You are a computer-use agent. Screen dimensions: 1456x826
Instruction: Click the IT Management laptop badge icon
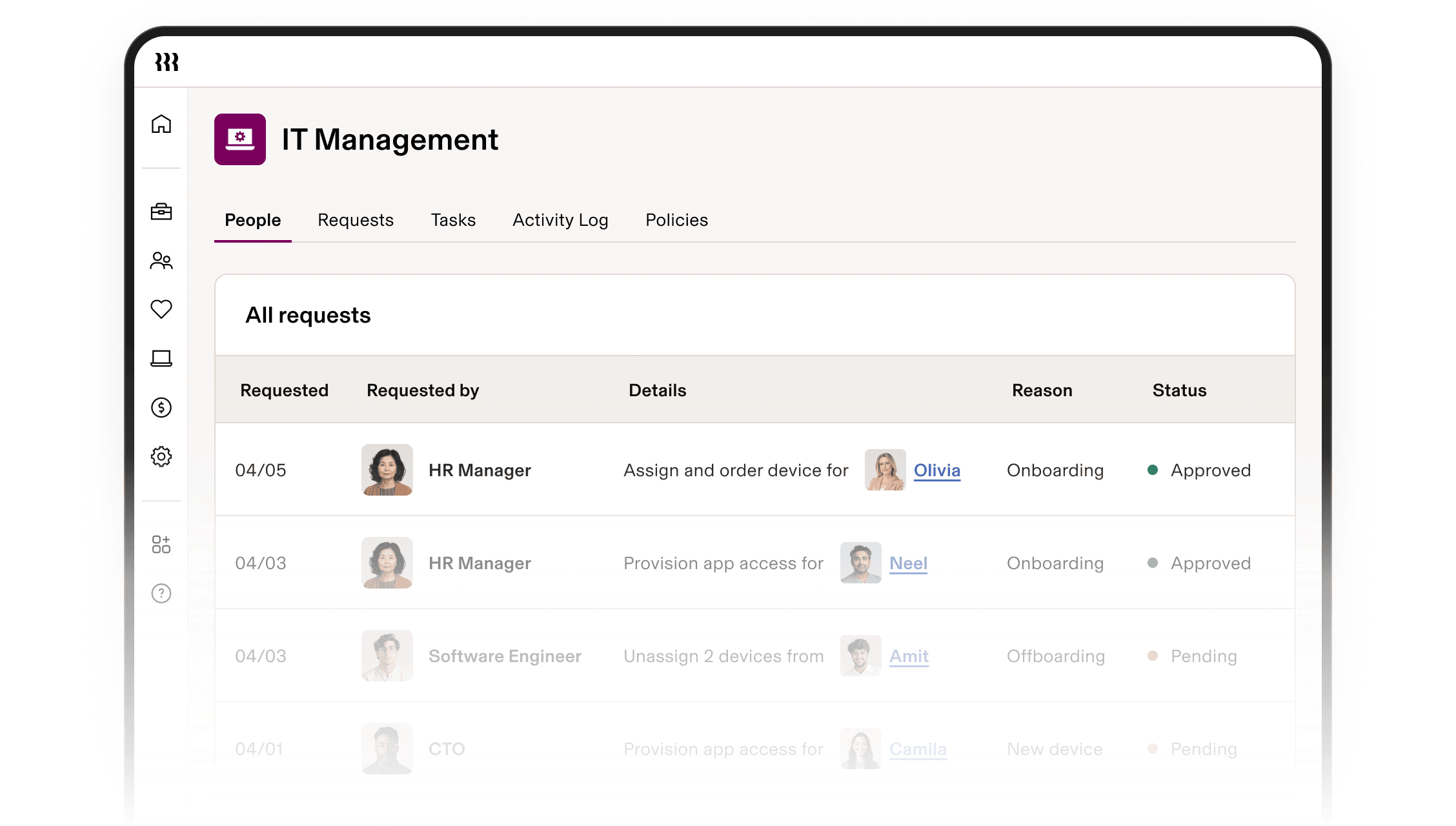click(239, 139)
